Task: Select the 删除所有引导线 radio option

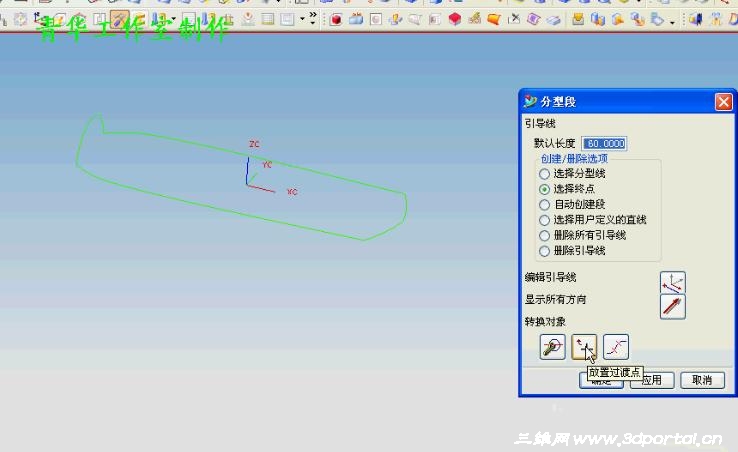Action: (x=545, y=235)
